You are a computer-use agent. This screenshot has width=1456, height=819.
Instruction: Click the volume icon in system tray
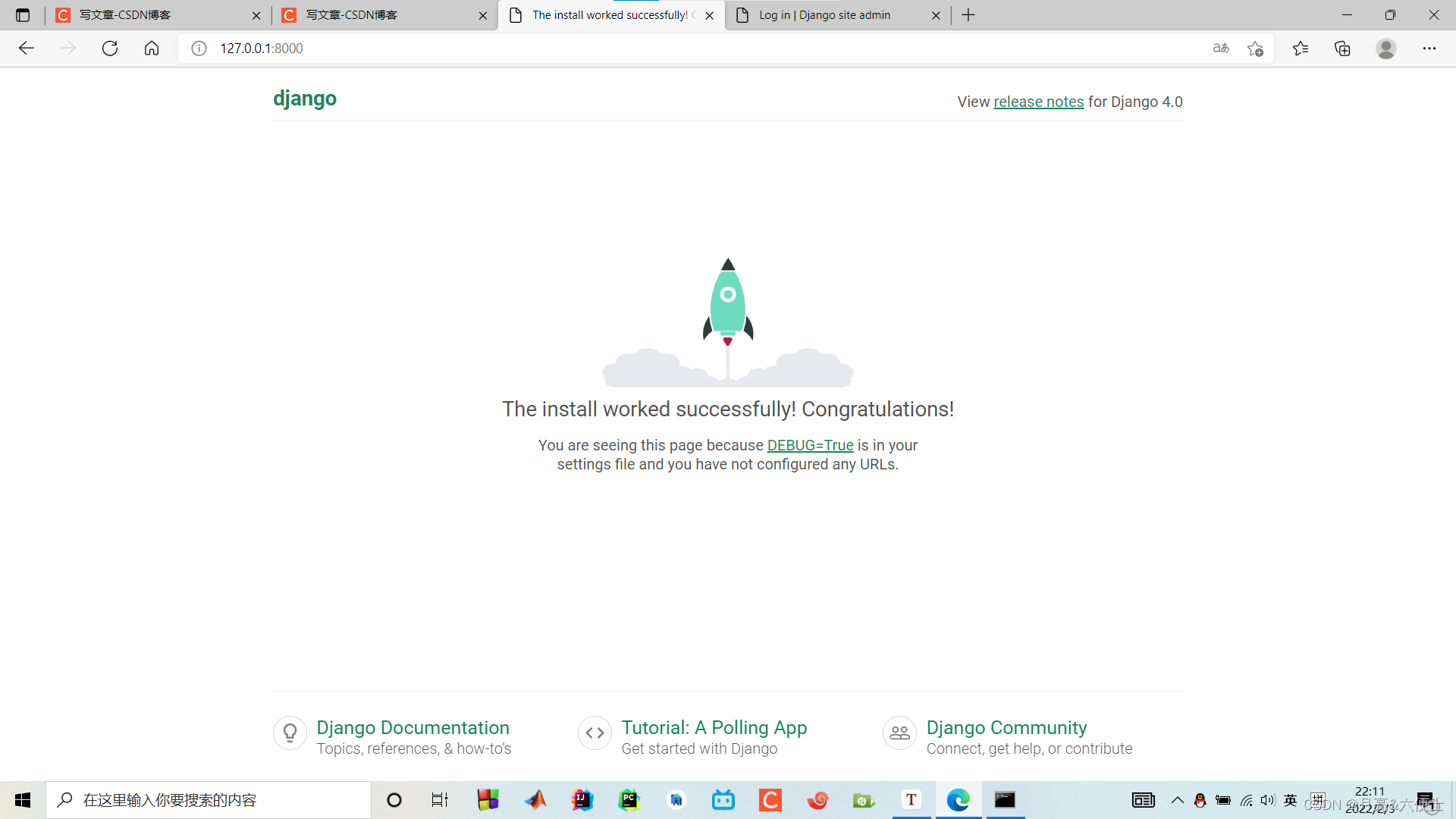click(x=1268, y=800)
